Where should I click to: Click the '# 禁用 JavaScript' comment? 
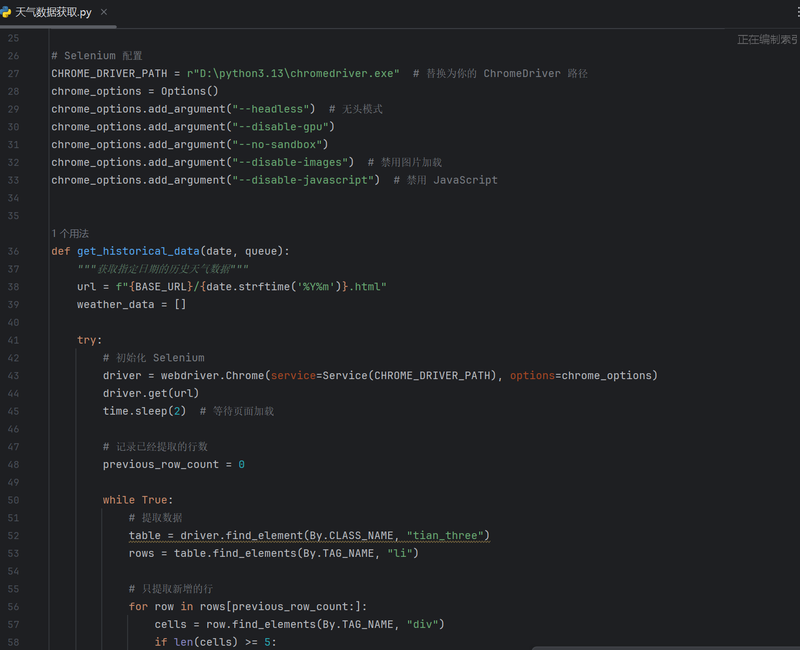coord(445,180)
